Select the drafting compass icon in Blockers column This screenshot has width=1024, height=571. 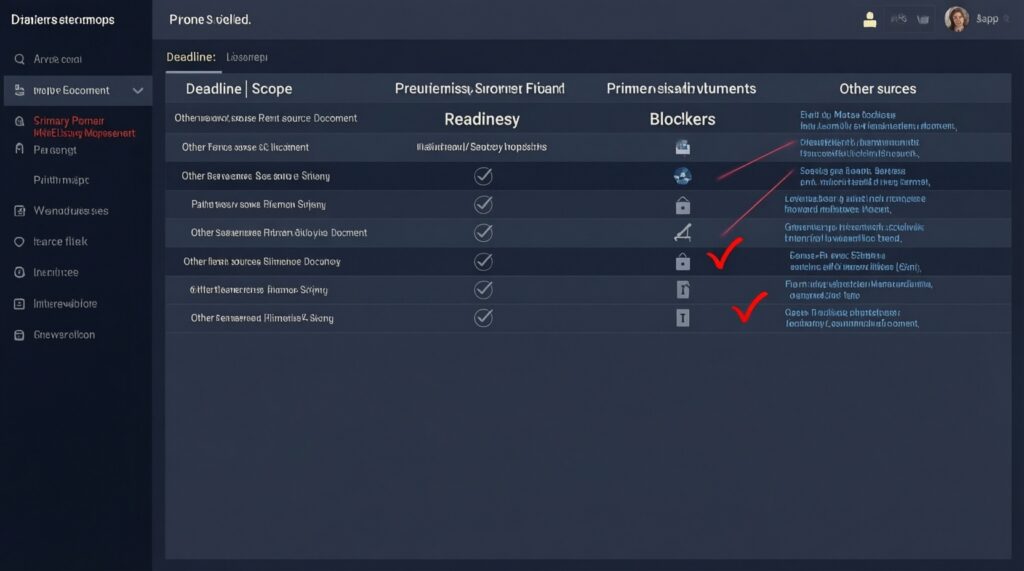click(x=683, y=233)
